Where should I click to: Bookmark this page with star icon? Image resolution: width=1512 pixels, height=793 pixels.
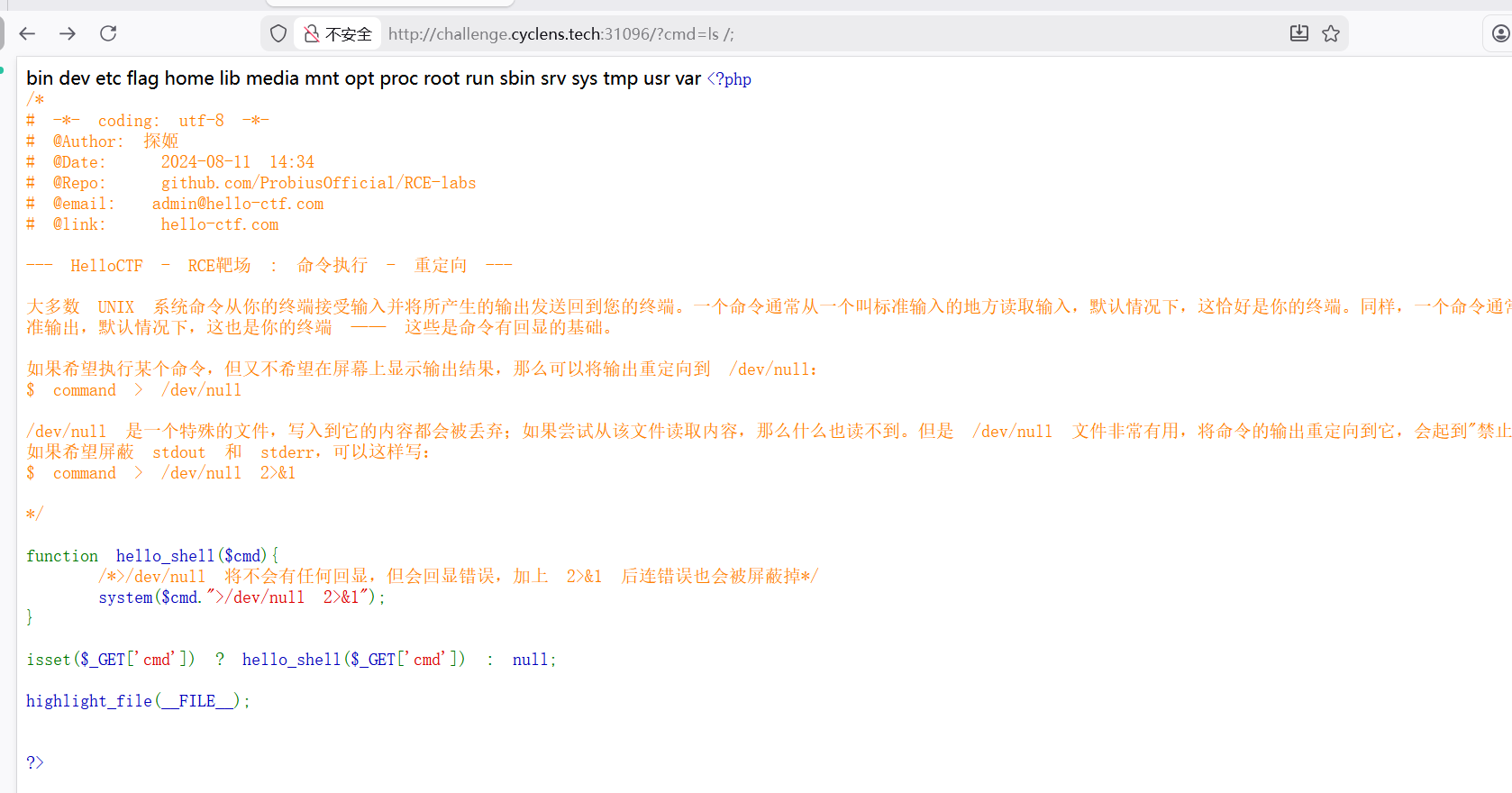point(1331,33)
